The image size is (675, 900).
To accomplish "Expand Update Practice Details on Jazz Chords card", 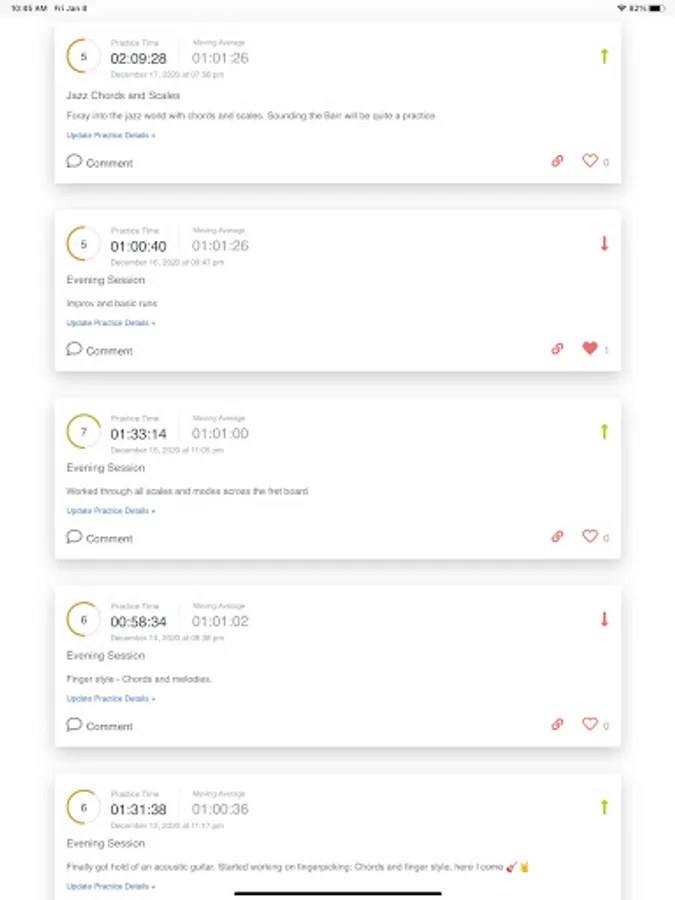I will [x=111, y=135].
